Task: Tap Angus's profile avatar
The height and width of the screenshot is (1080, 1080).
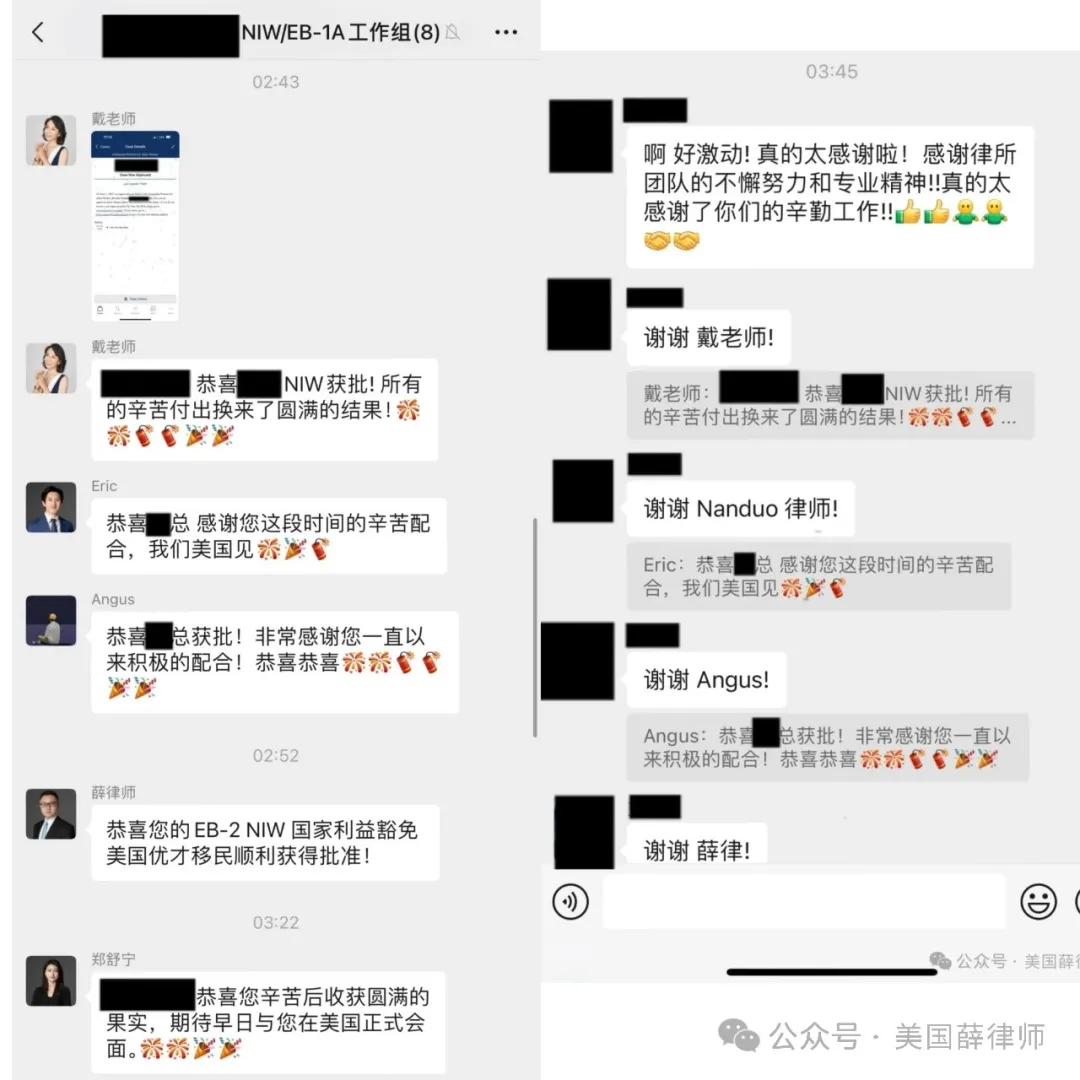Action: click(x=51, y=621)
